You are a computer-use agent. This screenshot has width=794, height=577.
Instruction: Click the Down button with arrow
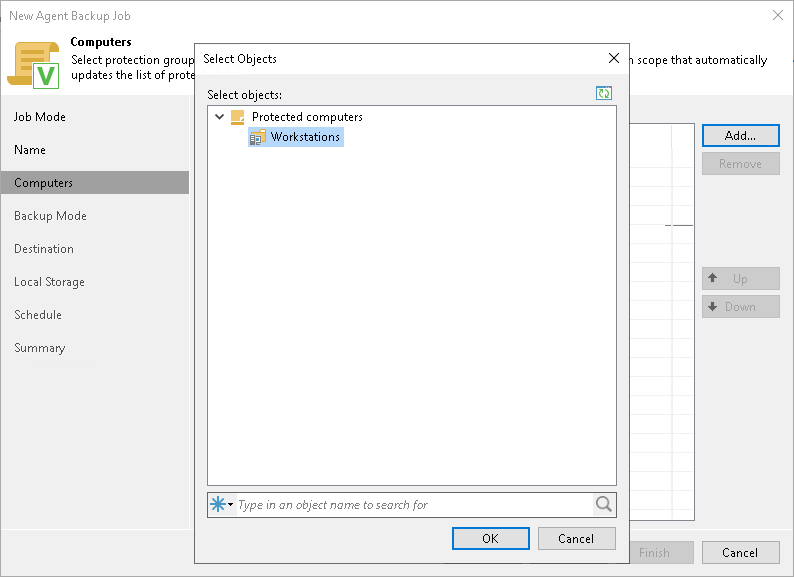tap(740, 307)
